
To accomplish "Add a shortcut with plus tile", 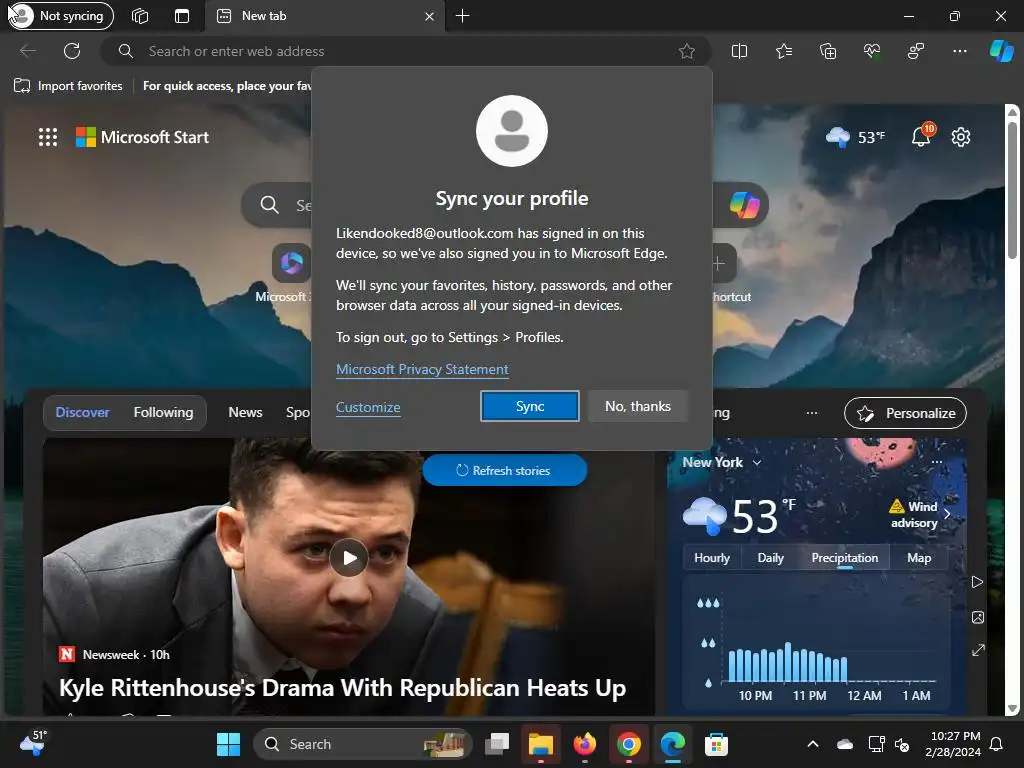I will 718,263.
